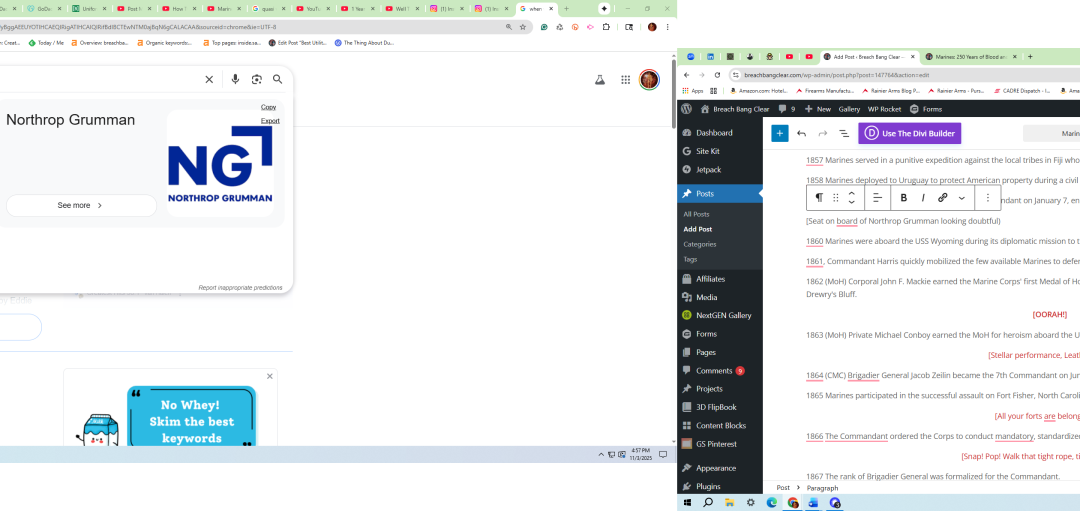
Task: Open File Explorer from taskbar
Action: click(x=729, y=503)
